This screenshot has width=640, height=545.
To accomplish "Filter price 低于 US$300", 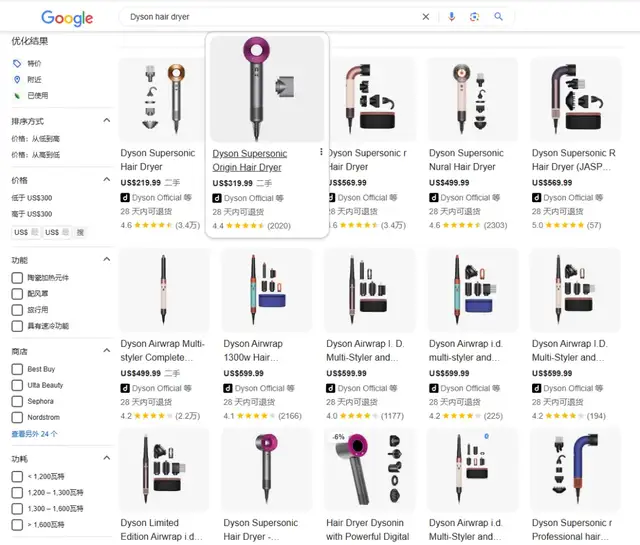I will (32, 198).
